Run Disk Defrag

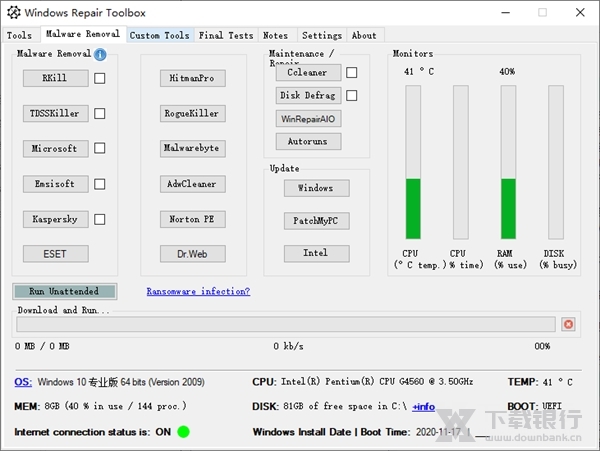(x=308, y=95)
